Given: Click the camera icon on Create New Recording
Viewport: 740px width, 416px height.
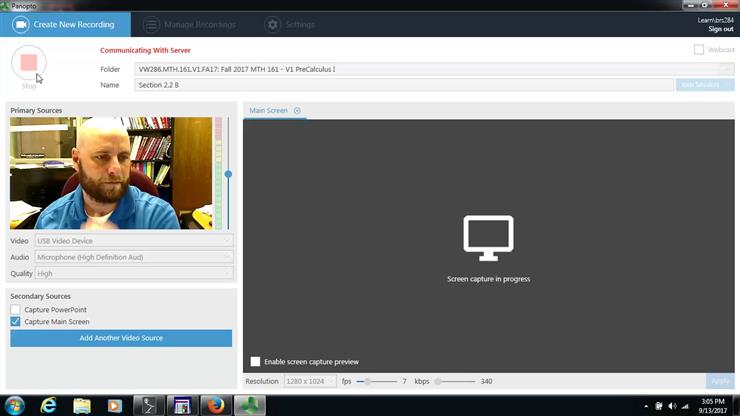Looking at the screenshot, I should click(19, 24).
